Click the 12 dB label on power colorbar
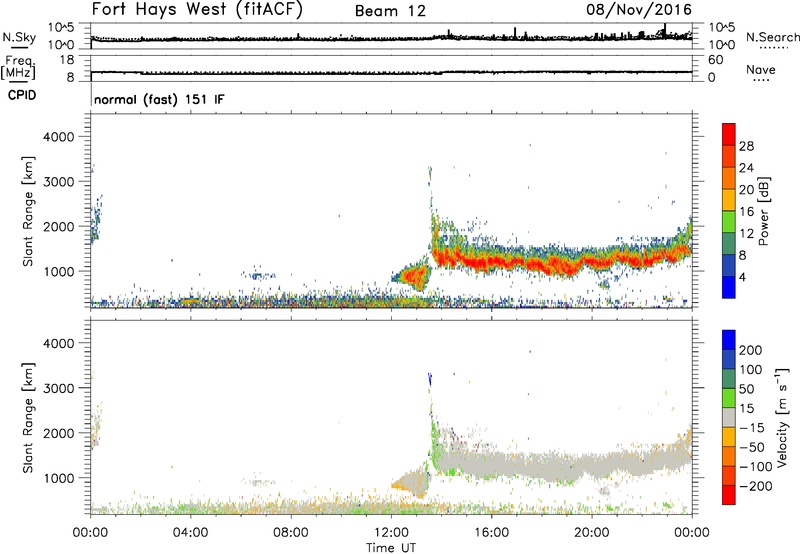This screenshot has height=554, width=800. pyautogui.click(x=746, y=234)
